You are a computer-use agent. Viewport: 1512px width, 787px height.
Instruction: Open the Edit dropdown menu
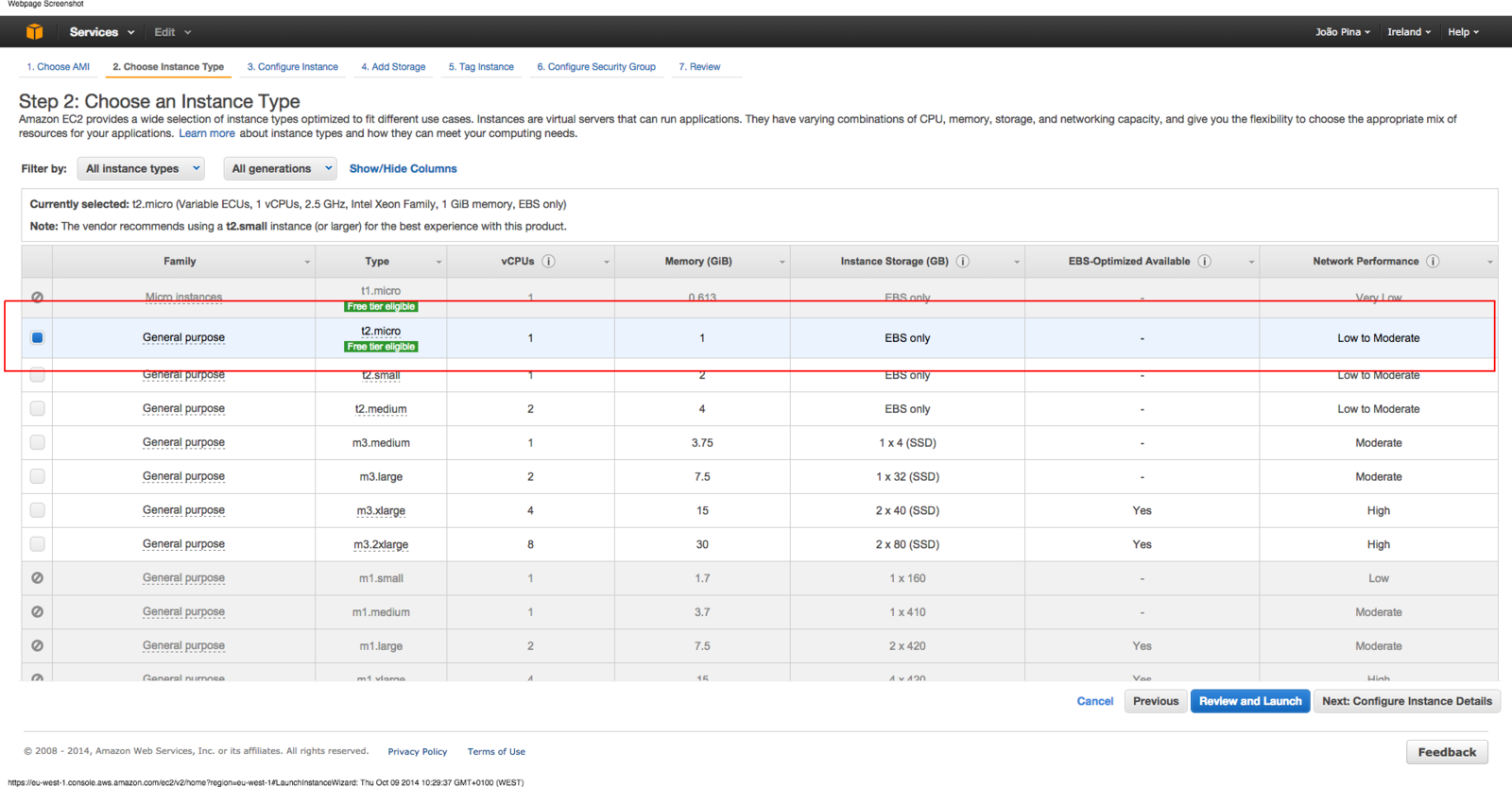[173, 32]
